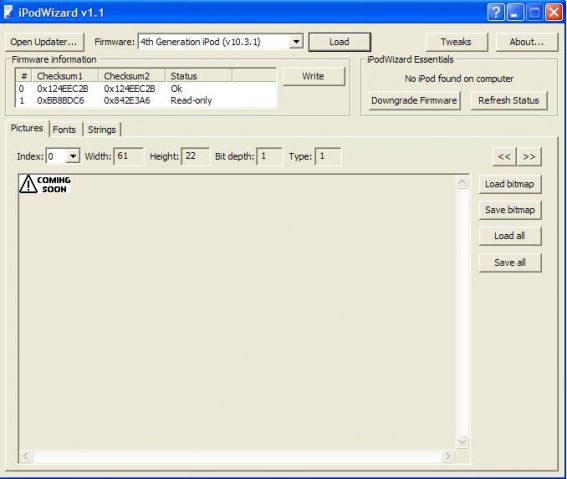This screenshot has height=479, width=567.
Task: Select firmware row with 0xBB8BDC6 checksum
Action: (146, 100)
